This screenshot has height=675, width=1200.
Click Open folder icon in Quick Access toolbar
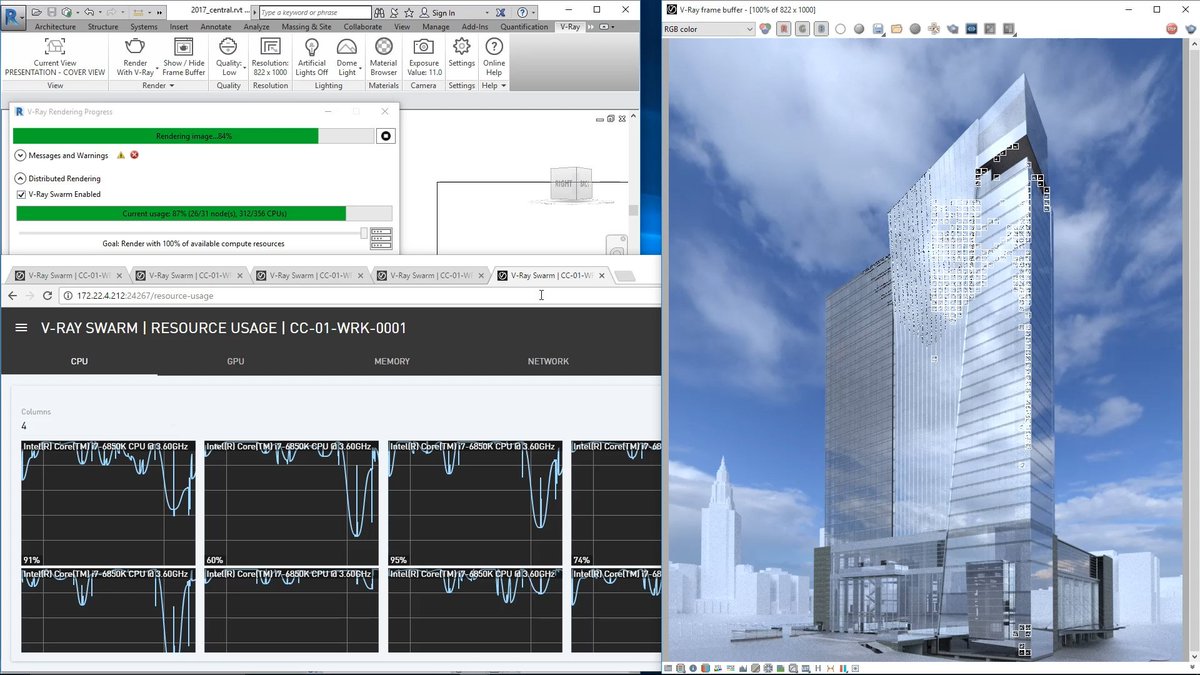coord(38,12)
